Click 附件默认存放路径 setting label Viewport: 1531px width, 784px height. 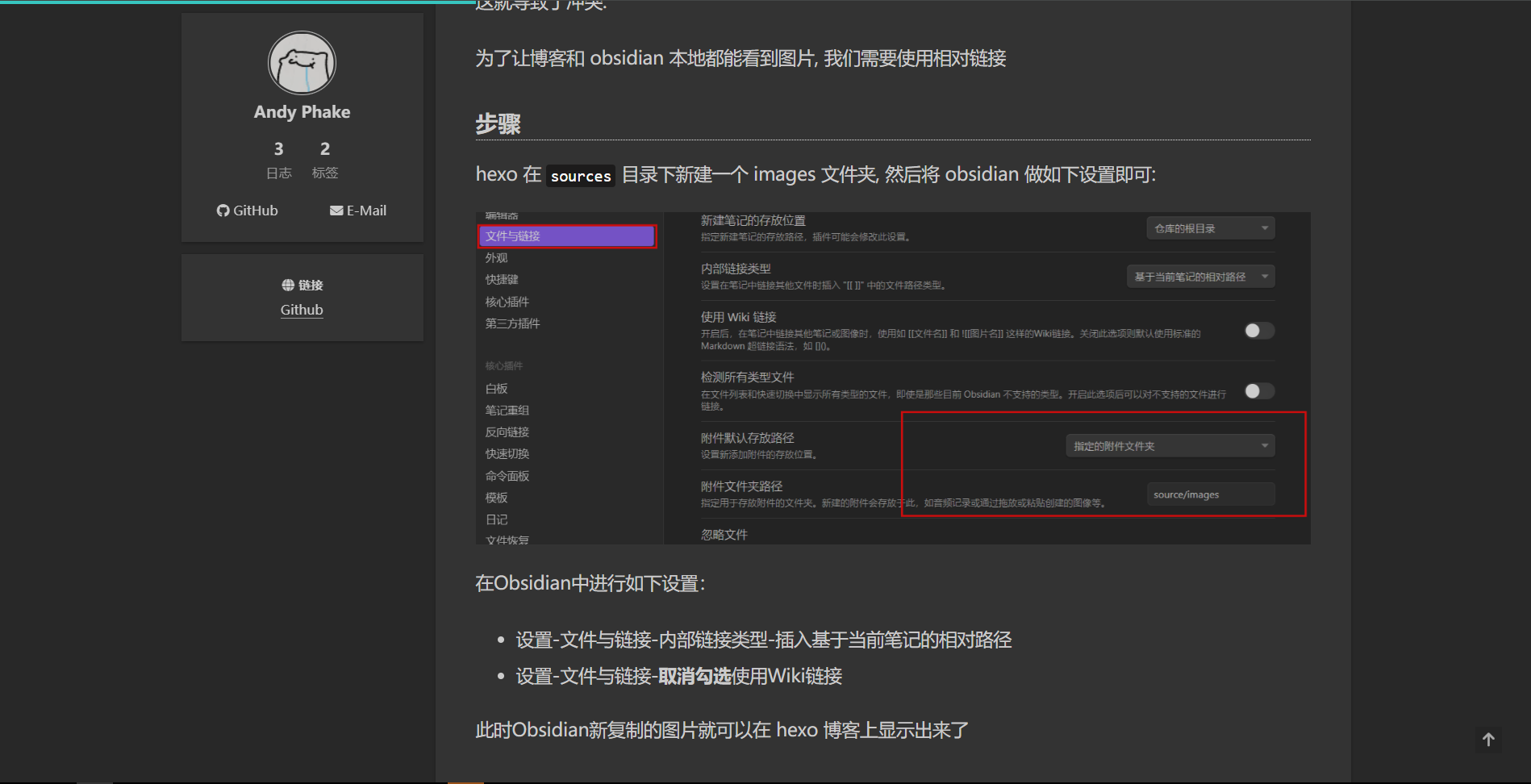click(x=747, y=438)
